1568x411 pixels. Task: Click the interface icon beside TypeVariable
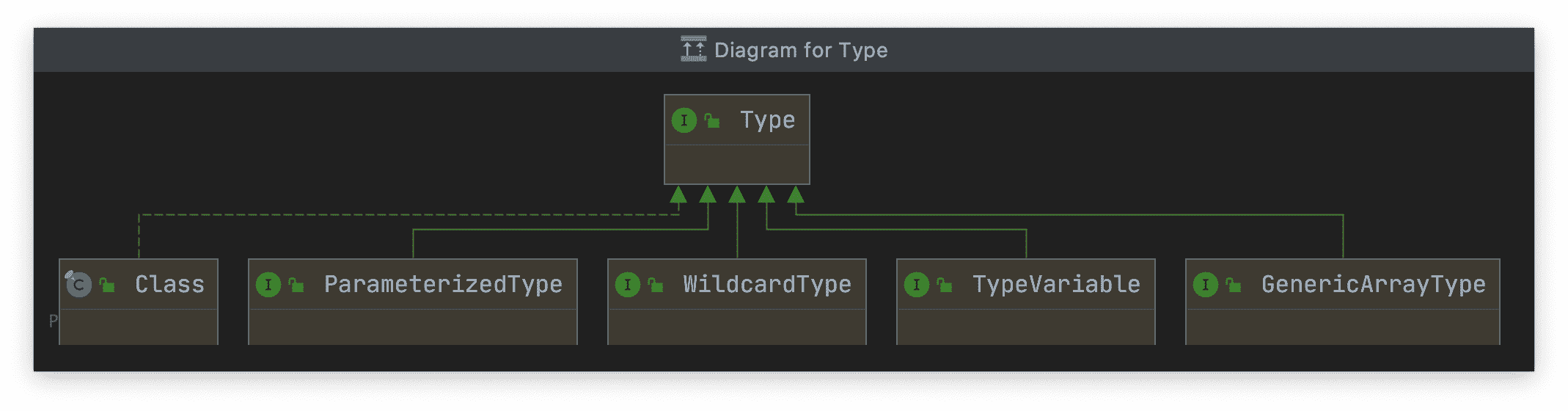917,285
